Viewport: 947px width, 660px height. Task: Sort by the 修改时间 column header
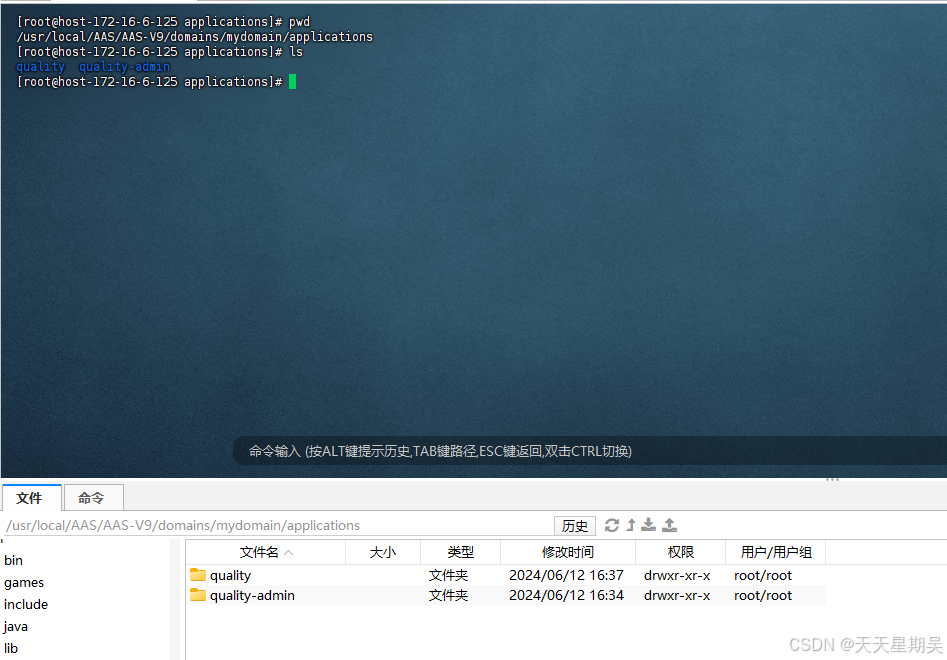pos(567,551)
